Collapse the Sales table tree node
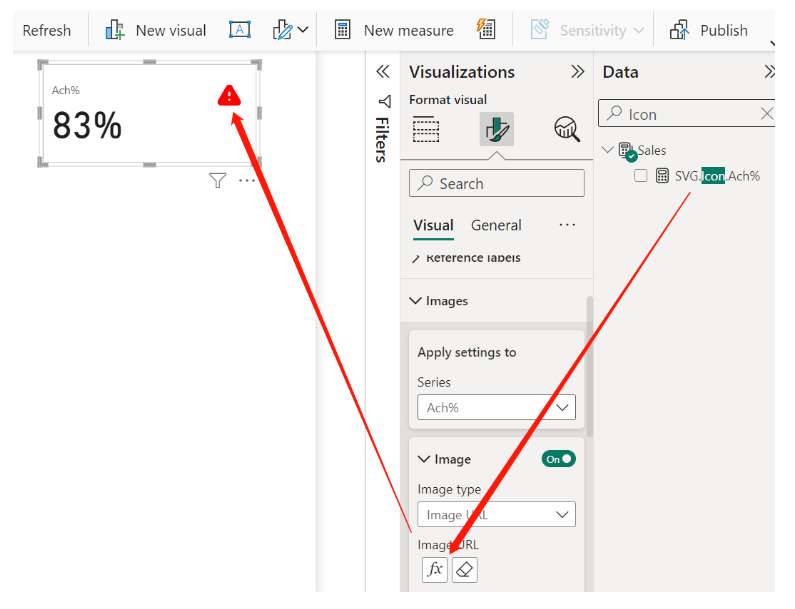This screenshot has height=609, width=795. tap(607, 150)
